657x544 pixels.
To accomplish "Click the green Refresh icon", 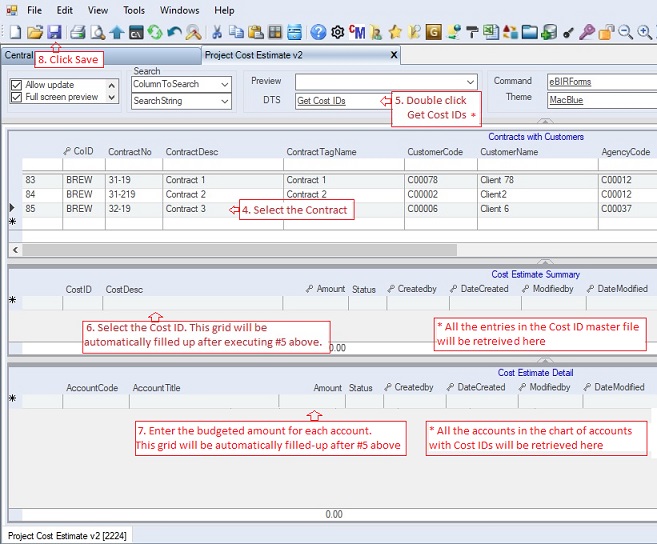I will (155, 32).
